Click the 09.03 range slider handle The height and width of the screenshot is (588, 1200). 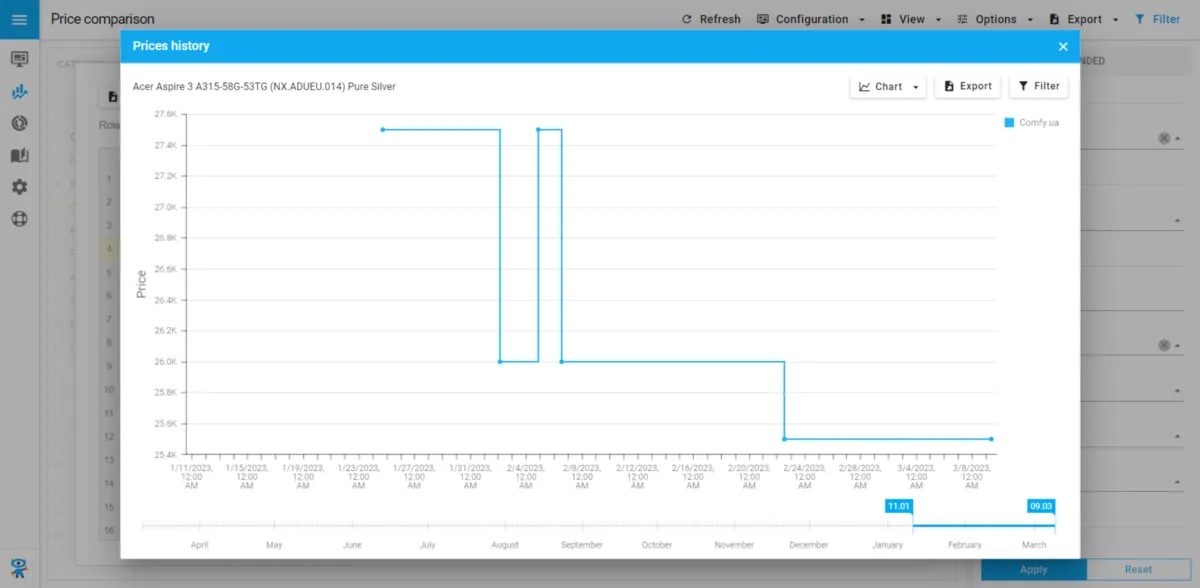(1041, 507)
